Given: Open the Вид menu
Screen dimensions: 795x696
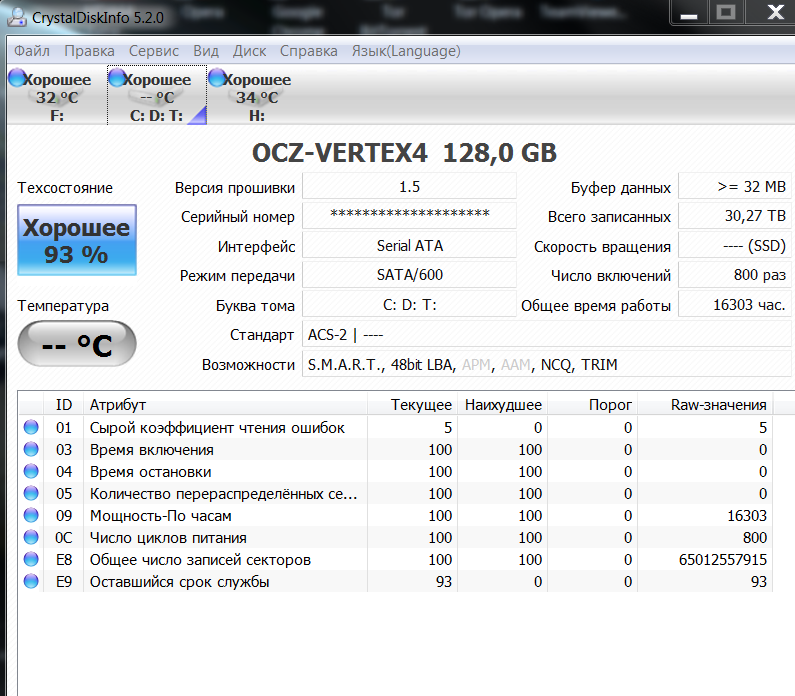Looking at the screenshot, I should [x=206, y=51].
